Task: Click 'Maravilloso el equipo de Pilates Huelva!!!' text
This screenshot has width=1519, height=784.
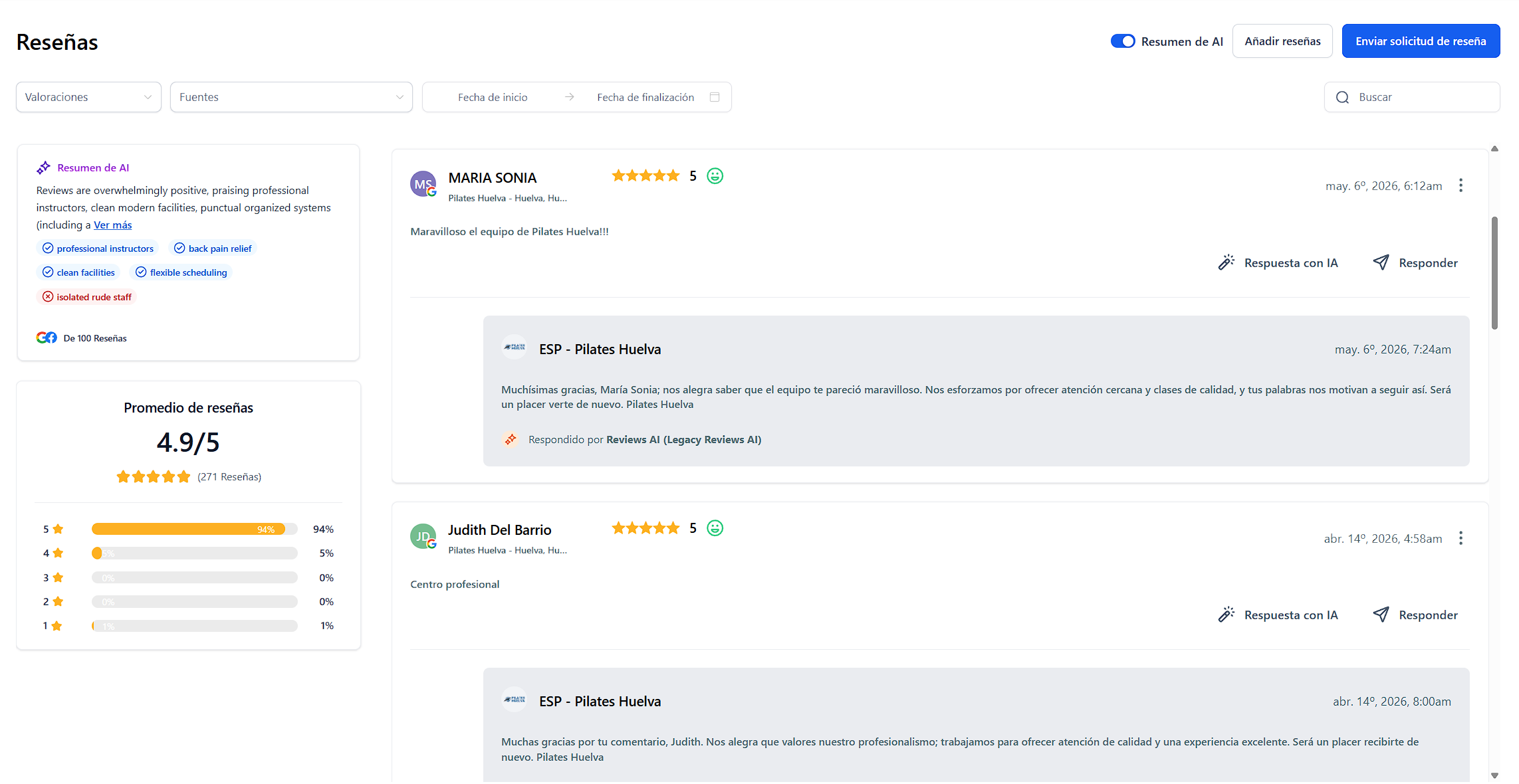Action: pyautogui.click(x=509, y=231)
